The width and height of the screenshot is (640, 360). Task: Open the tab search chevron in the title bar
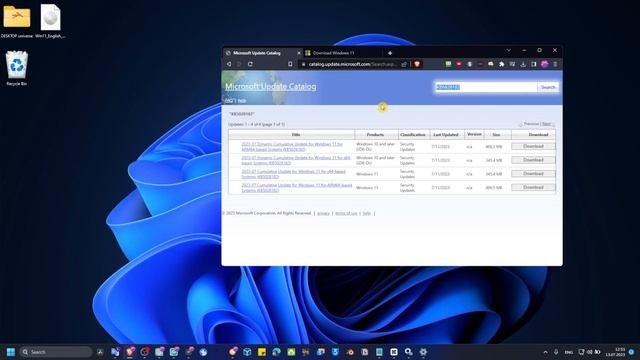[509, 50]
